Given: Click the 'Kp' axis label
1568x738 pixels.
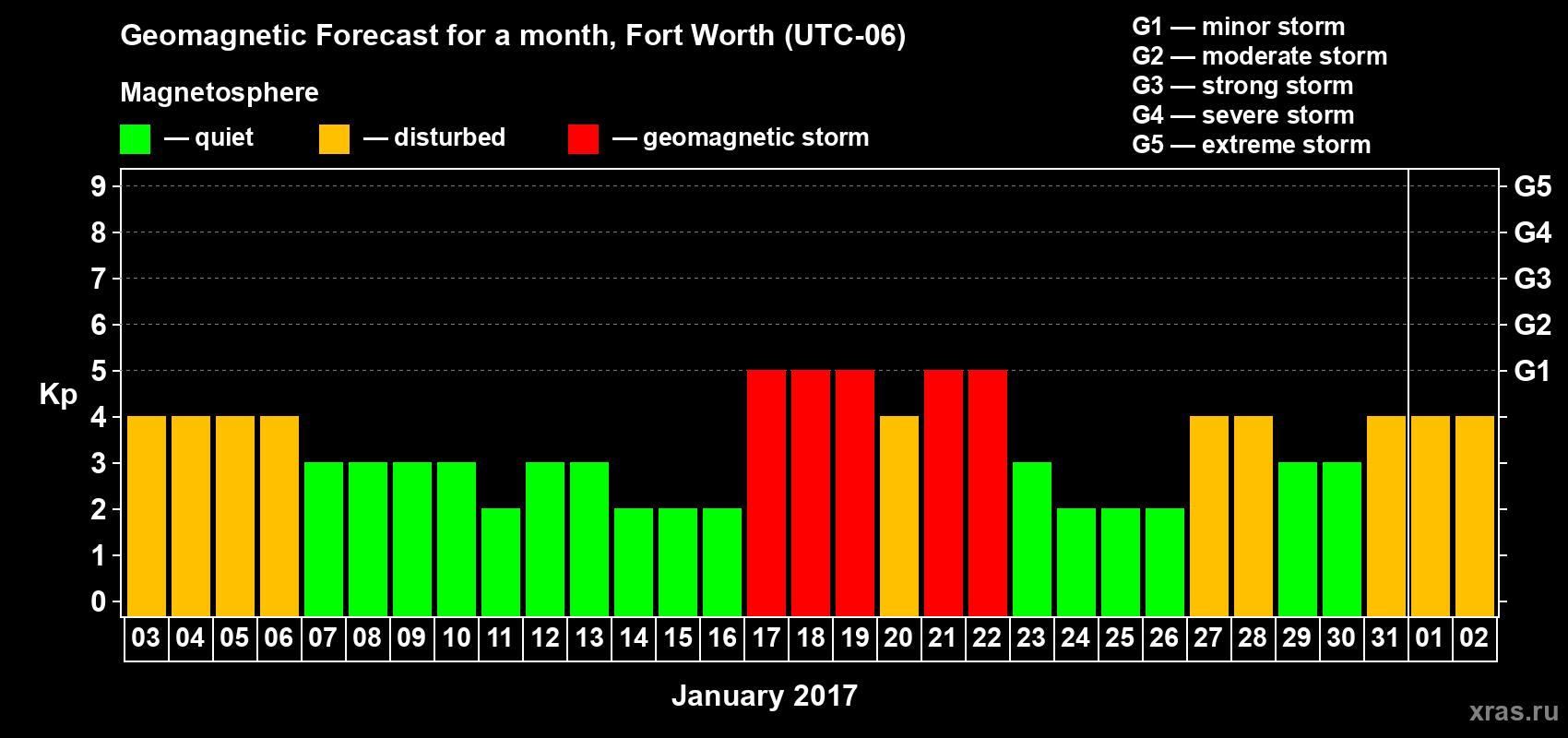Looking at the screenshot, I should pyautogui.click(x=58, y=395).
